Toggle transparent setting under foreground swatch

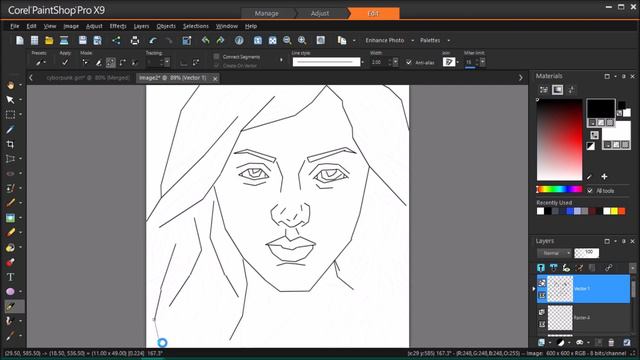pyautogui.click(x=610, y=122)
